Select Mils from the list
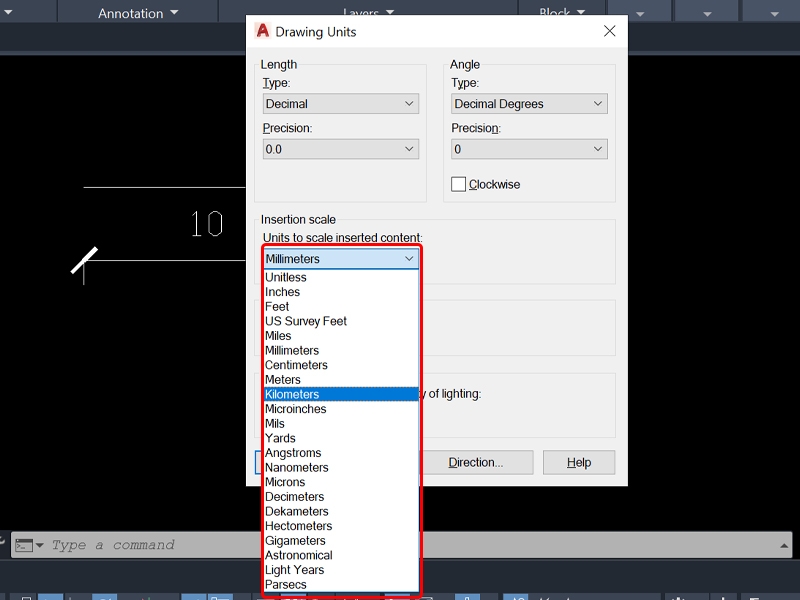This screenshot has height=600, width=800. [341, 423]
